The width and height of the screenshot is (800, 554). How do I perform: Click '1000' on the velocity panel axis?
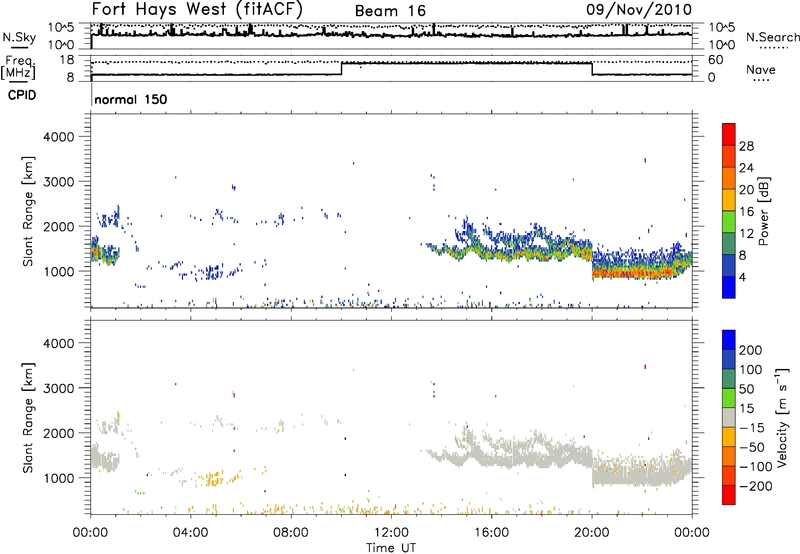(x=58, y=477)
